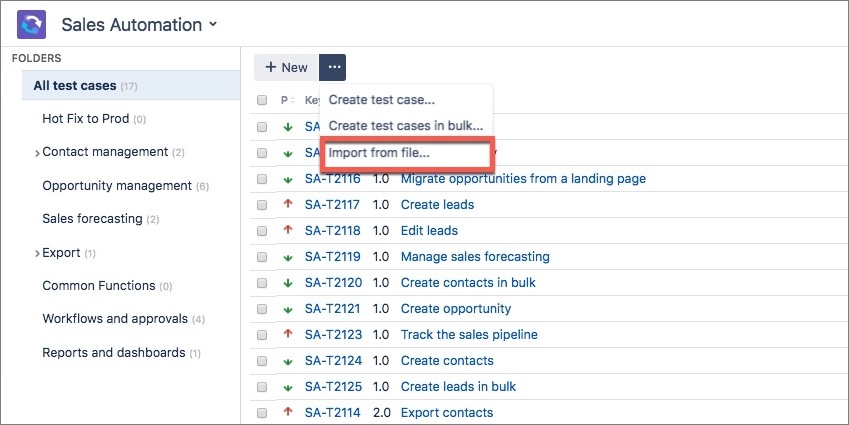
Task: Click the green priority arrow beside SA-T2120
Action: (288, 283)
